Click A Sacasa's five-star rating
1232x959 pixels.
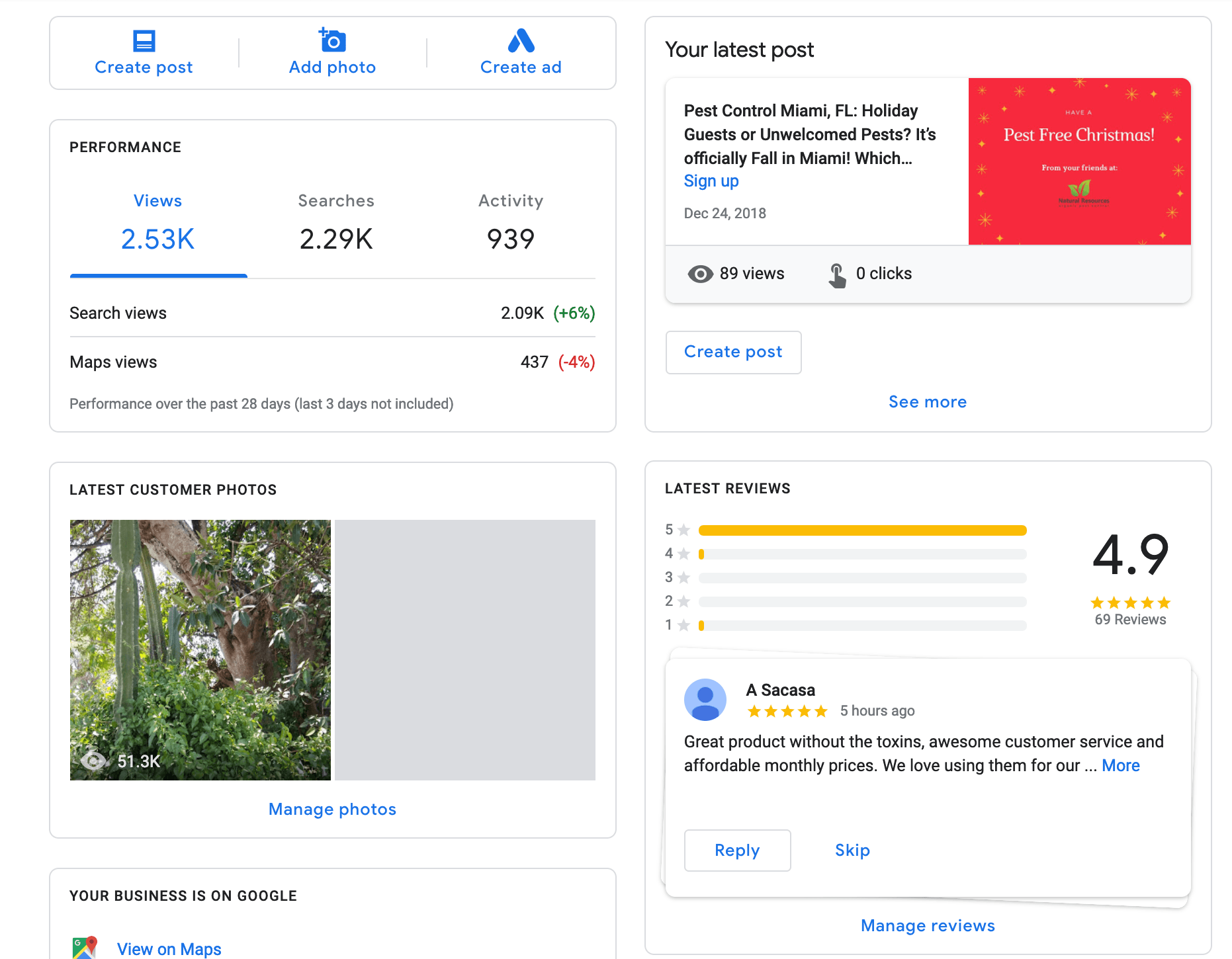coord(787,711)
